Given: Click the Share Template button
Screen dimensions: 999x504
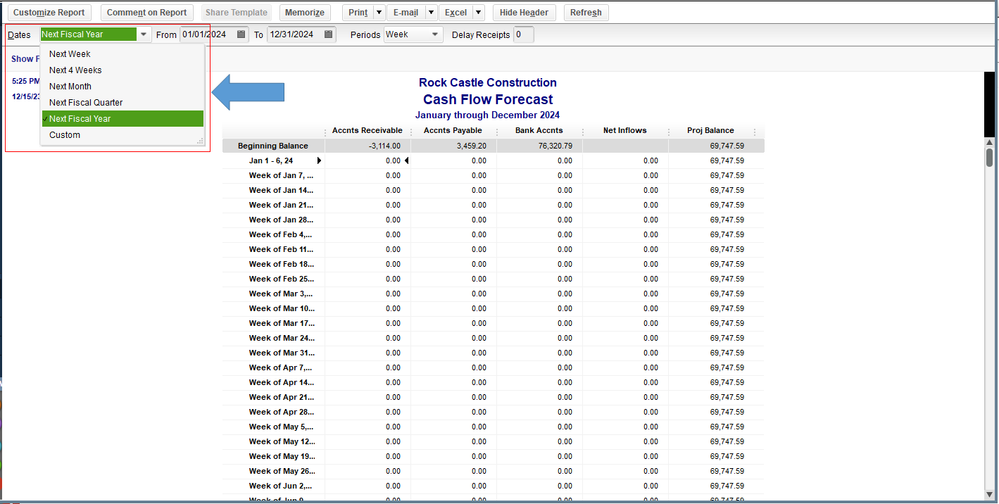Looking at the screenshot, I should coord(236,13).
